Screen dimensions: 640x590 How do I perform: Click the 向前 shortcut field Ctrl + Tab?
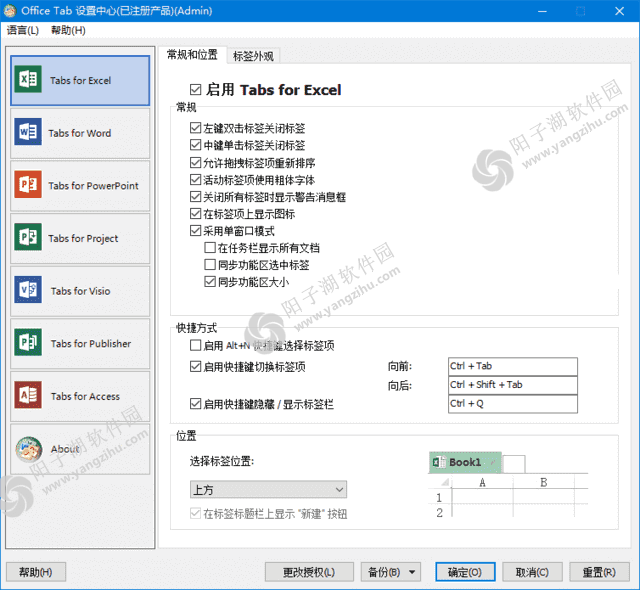pos(513,366)
